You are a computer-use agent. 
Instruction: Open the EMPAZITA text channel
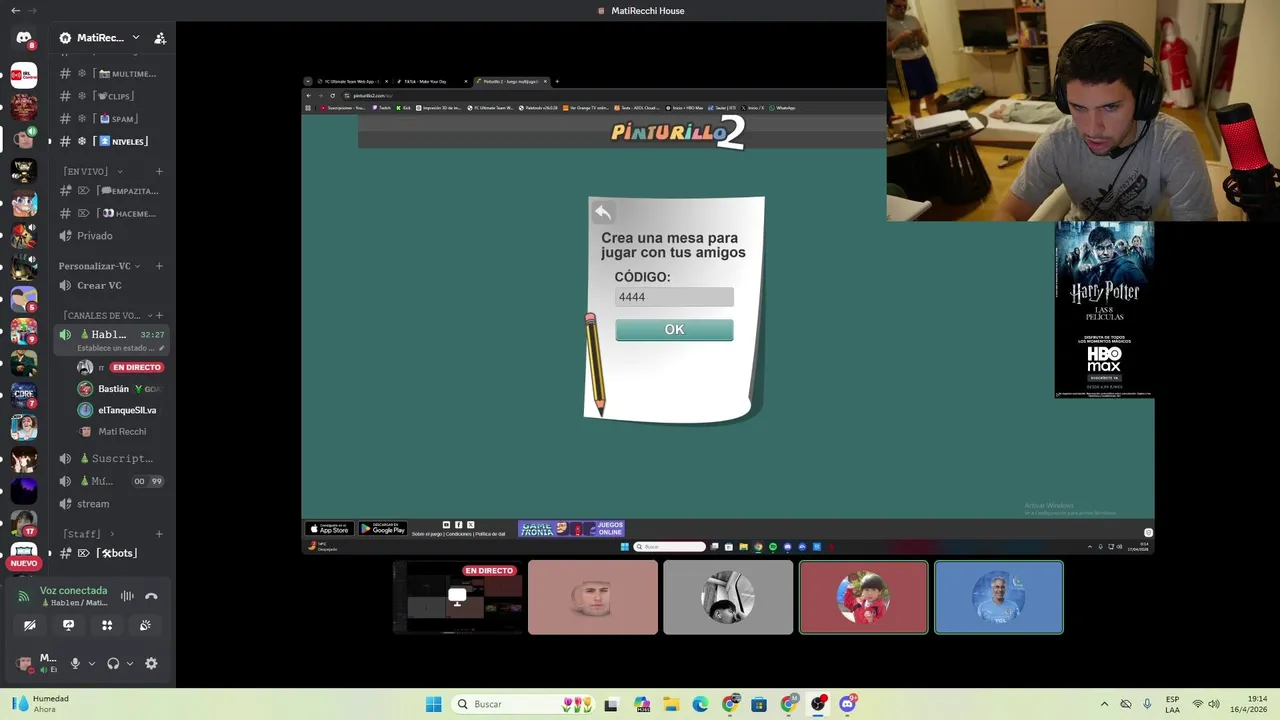[111, 191]
